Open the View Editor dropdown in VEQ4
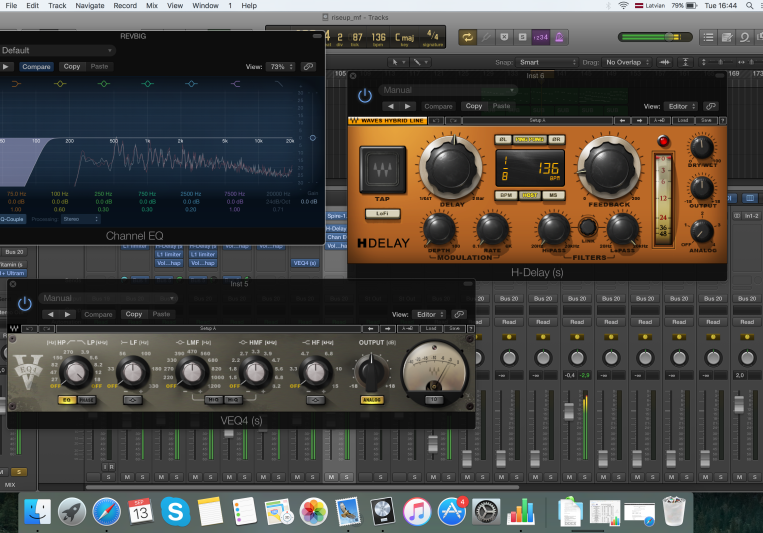 pyautogui.click(x=429, y=314)
